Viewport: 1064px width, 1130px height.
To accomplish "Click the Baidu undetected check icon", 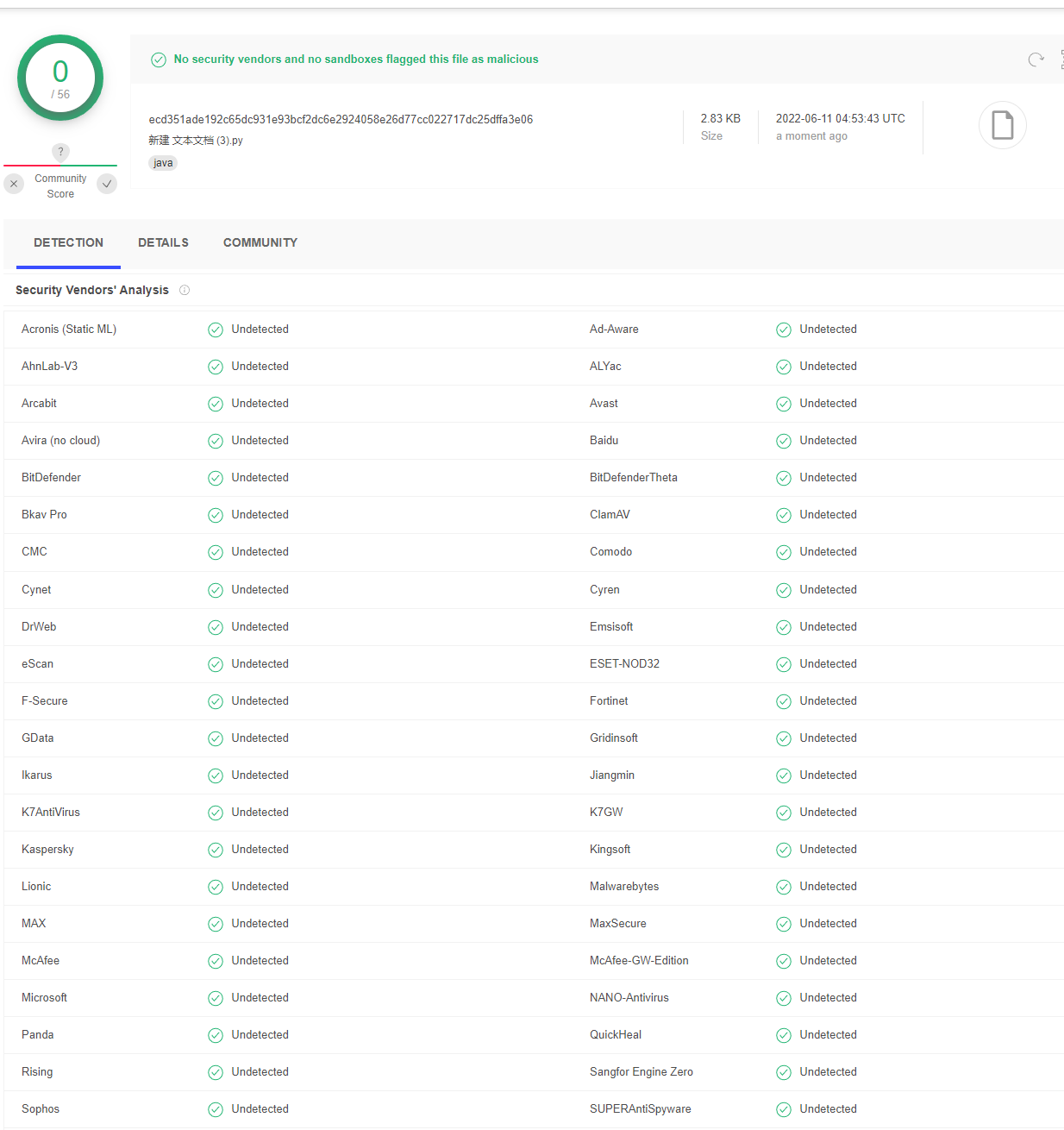I will 784,441.
